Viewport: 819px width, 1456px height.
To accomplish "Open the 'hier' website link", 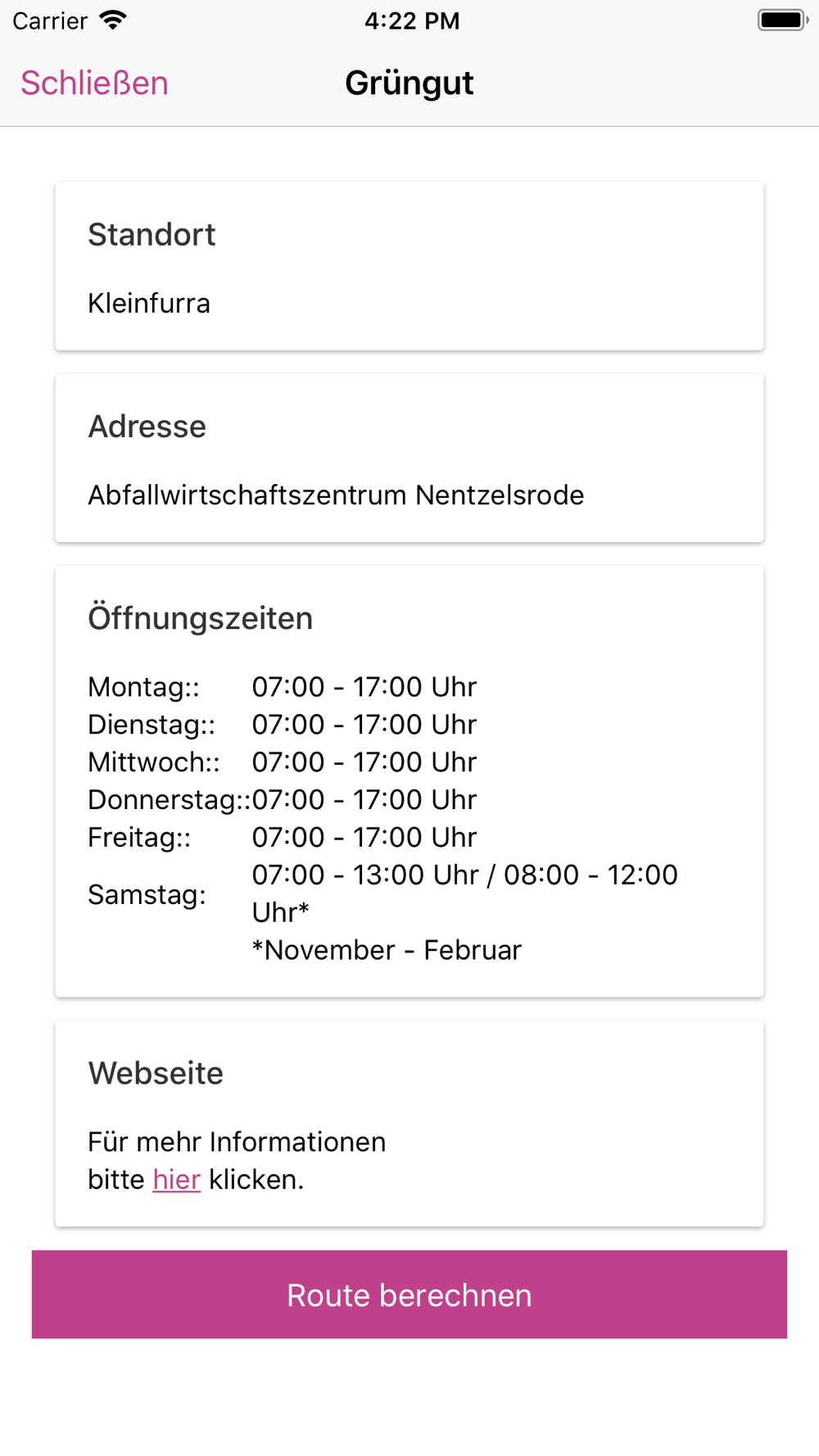I will click(x=176, y=1179).
